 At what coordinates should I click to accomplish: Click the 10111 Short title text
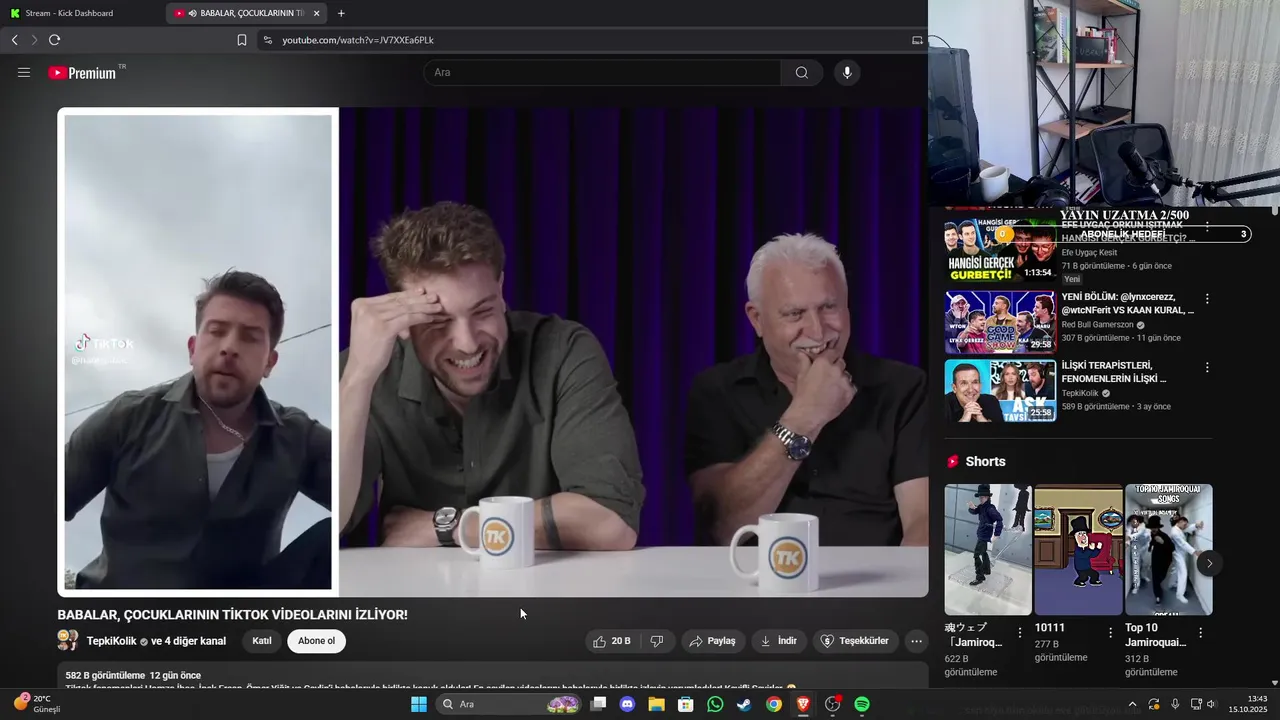click(1049, 628)
